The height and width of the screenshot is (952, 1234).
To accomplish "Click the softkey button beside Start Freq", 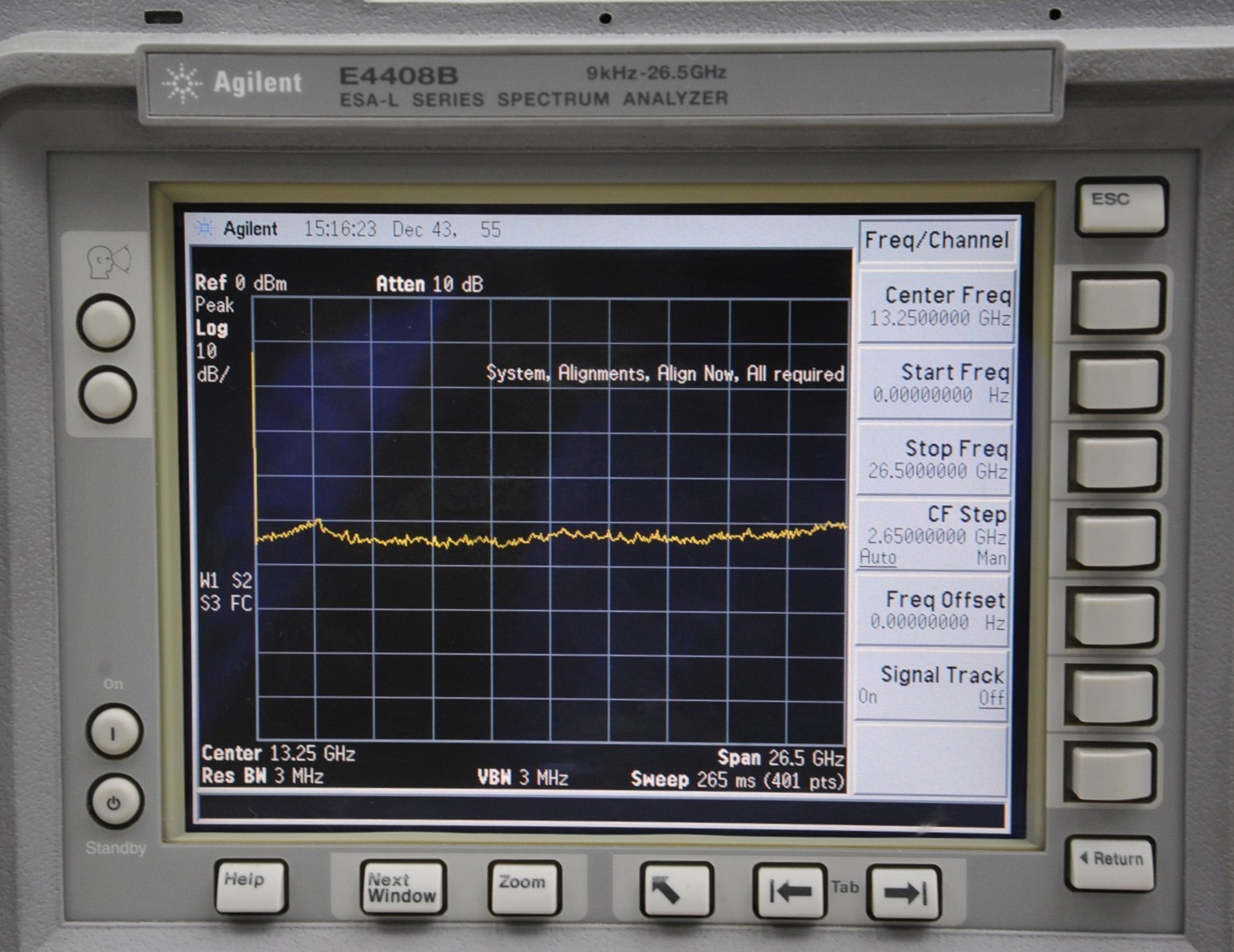I will 1118,382.
